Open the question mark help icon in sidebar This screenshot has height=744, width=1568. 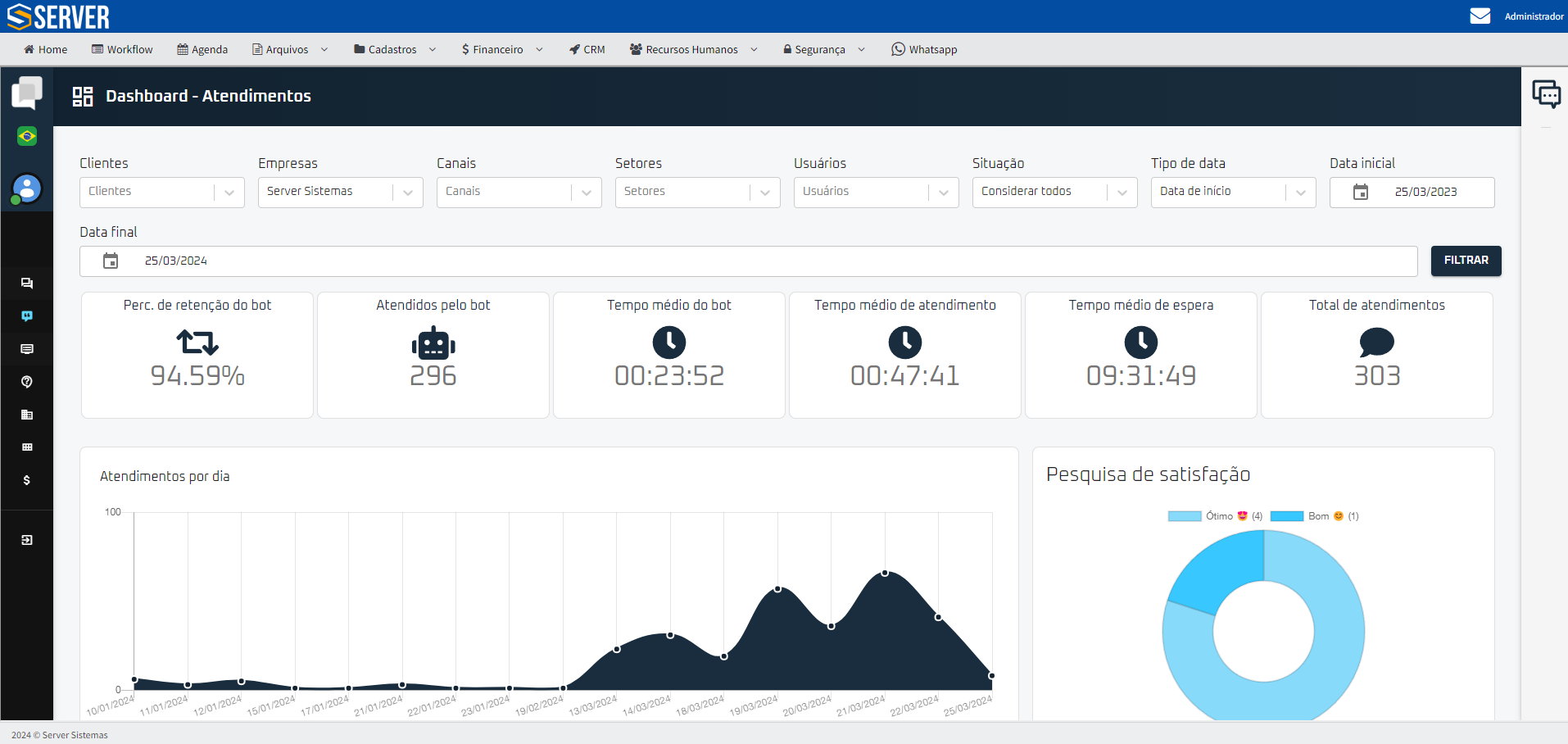(27, 382)
